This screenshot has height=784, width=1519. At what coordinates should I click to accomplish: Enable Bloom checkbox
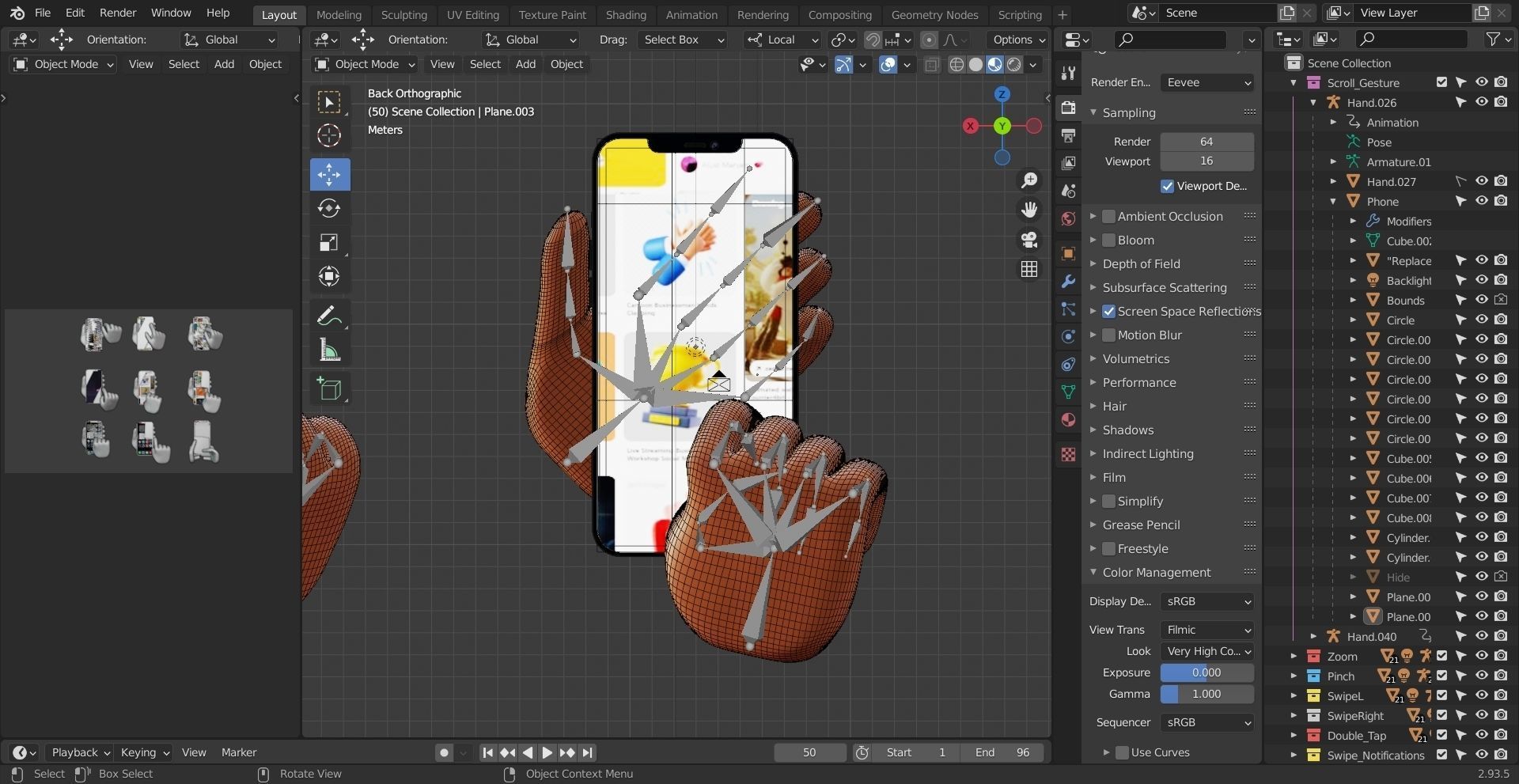click(1109, 240)
